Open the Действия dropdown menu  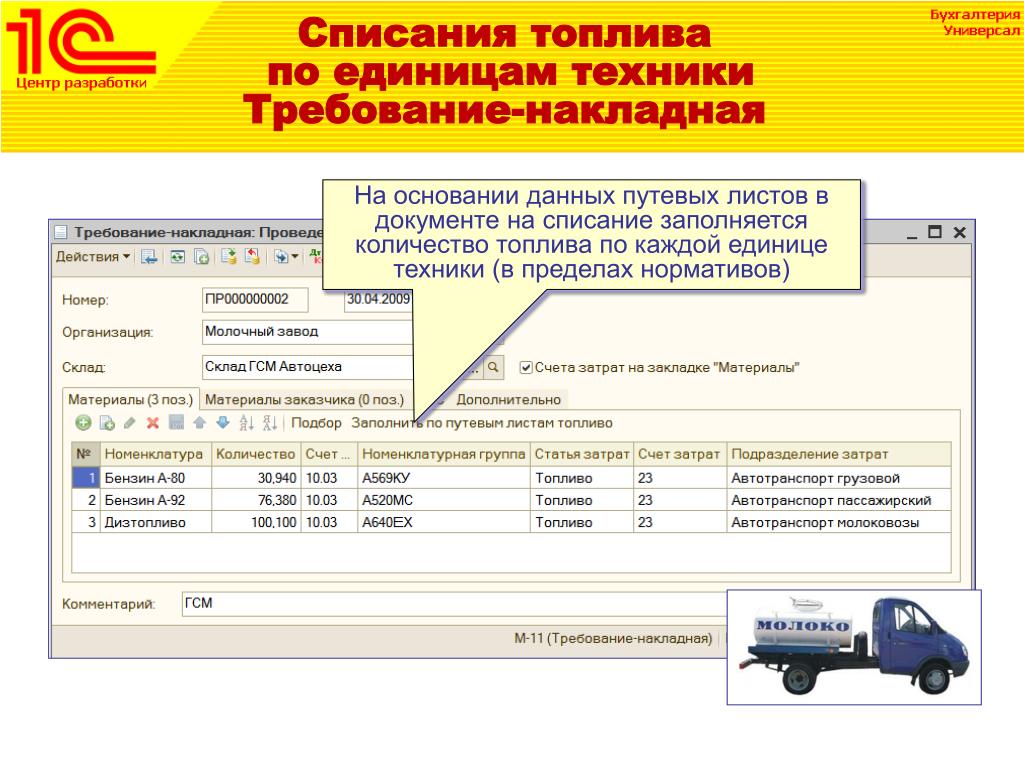tap(93, 257)
